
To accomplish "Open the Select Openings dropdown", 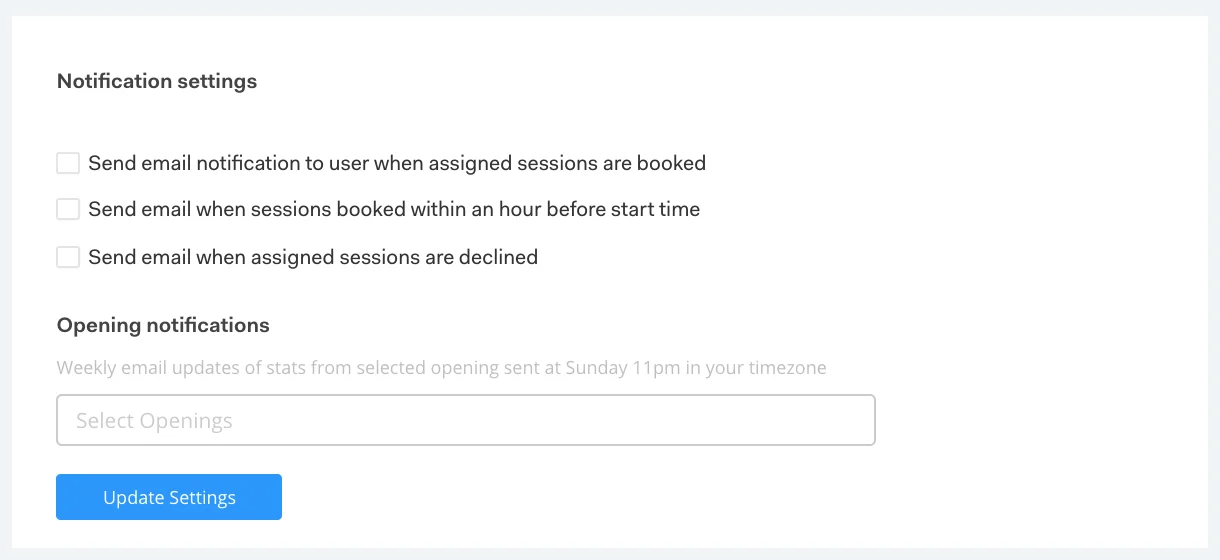I will pos(466,420).
